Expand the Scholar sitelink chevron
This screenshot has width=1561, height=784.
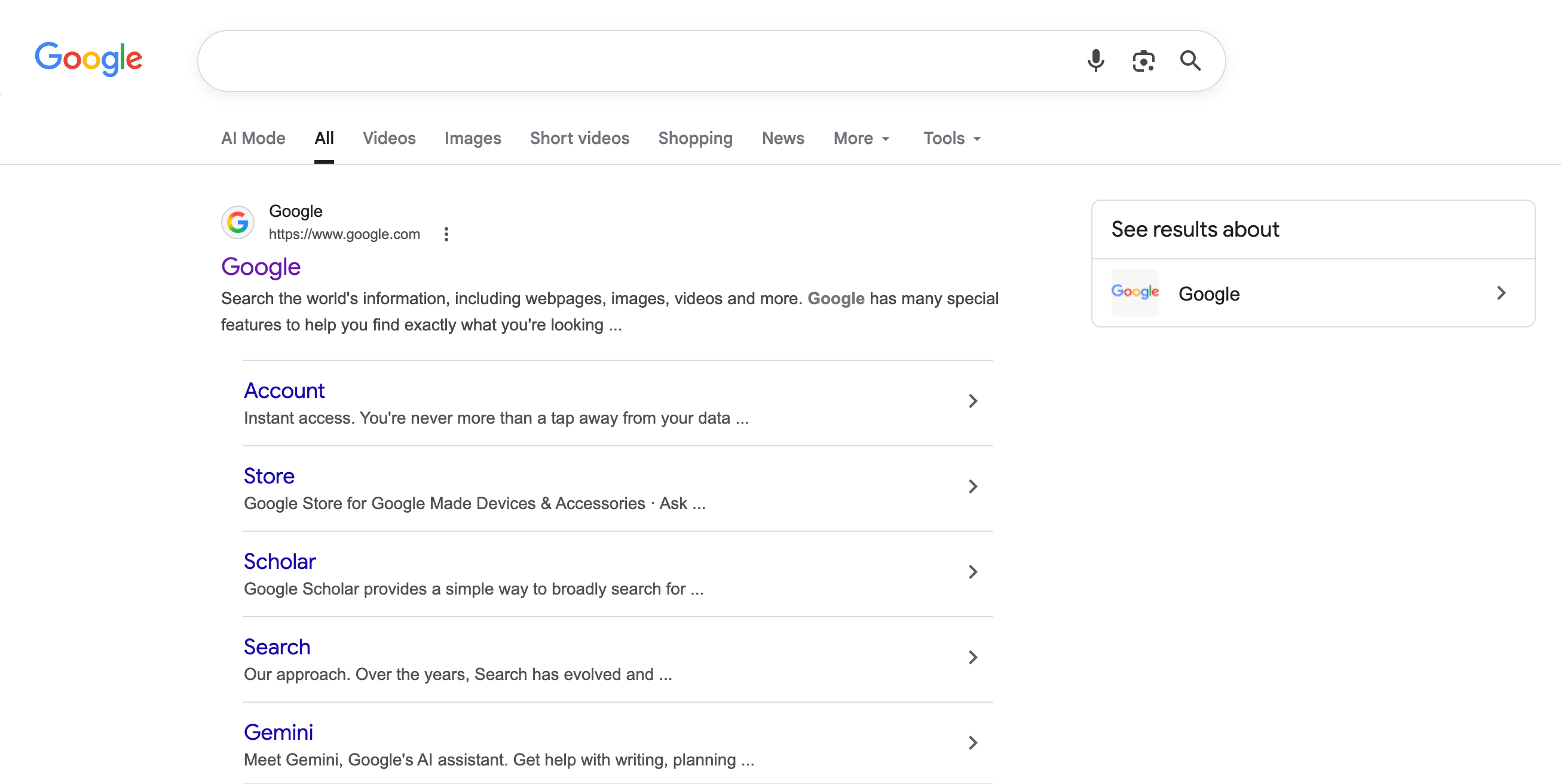point(972,572)
